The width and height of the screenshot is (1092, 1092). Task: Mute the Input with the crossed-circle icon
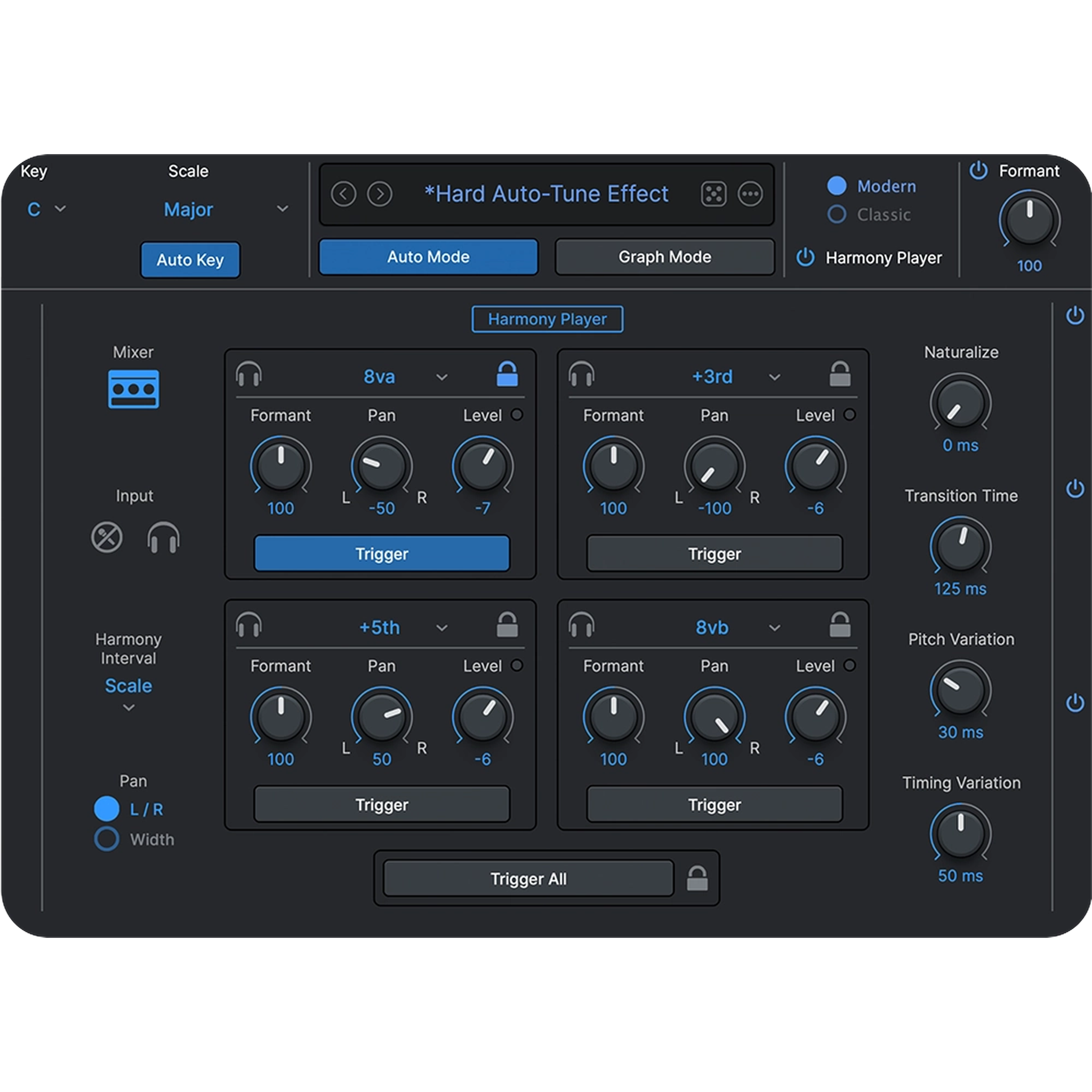click(106, 537)
